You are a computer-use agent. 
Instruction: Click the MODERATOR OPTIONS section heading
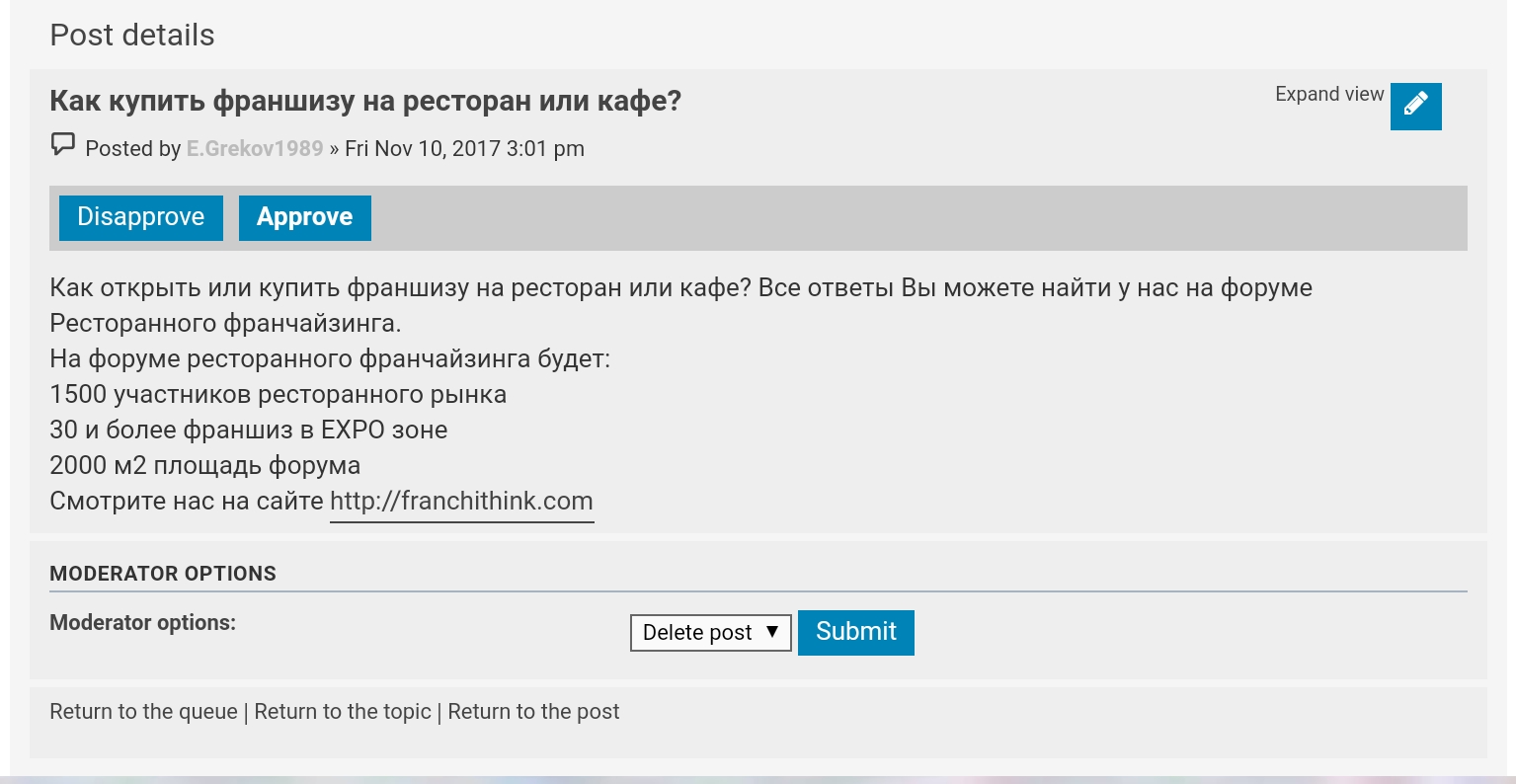point(163,574)
